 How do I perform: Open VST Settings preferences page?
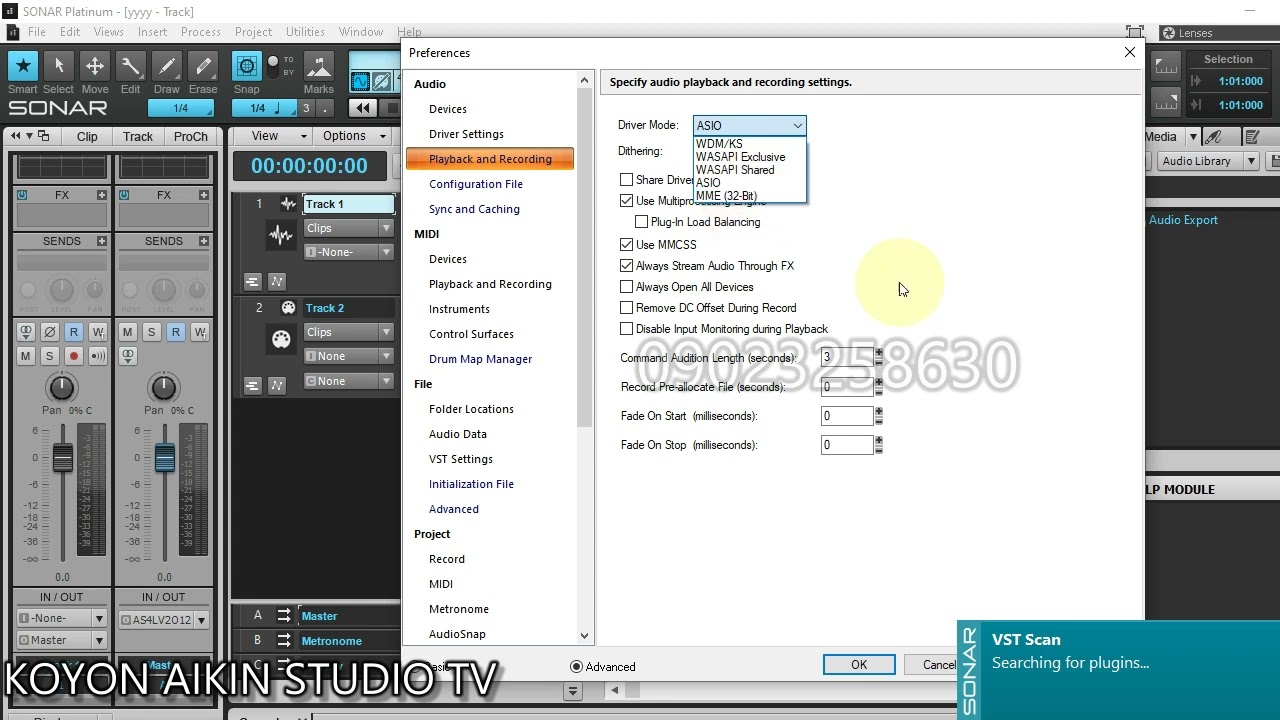tap(461, 459)
